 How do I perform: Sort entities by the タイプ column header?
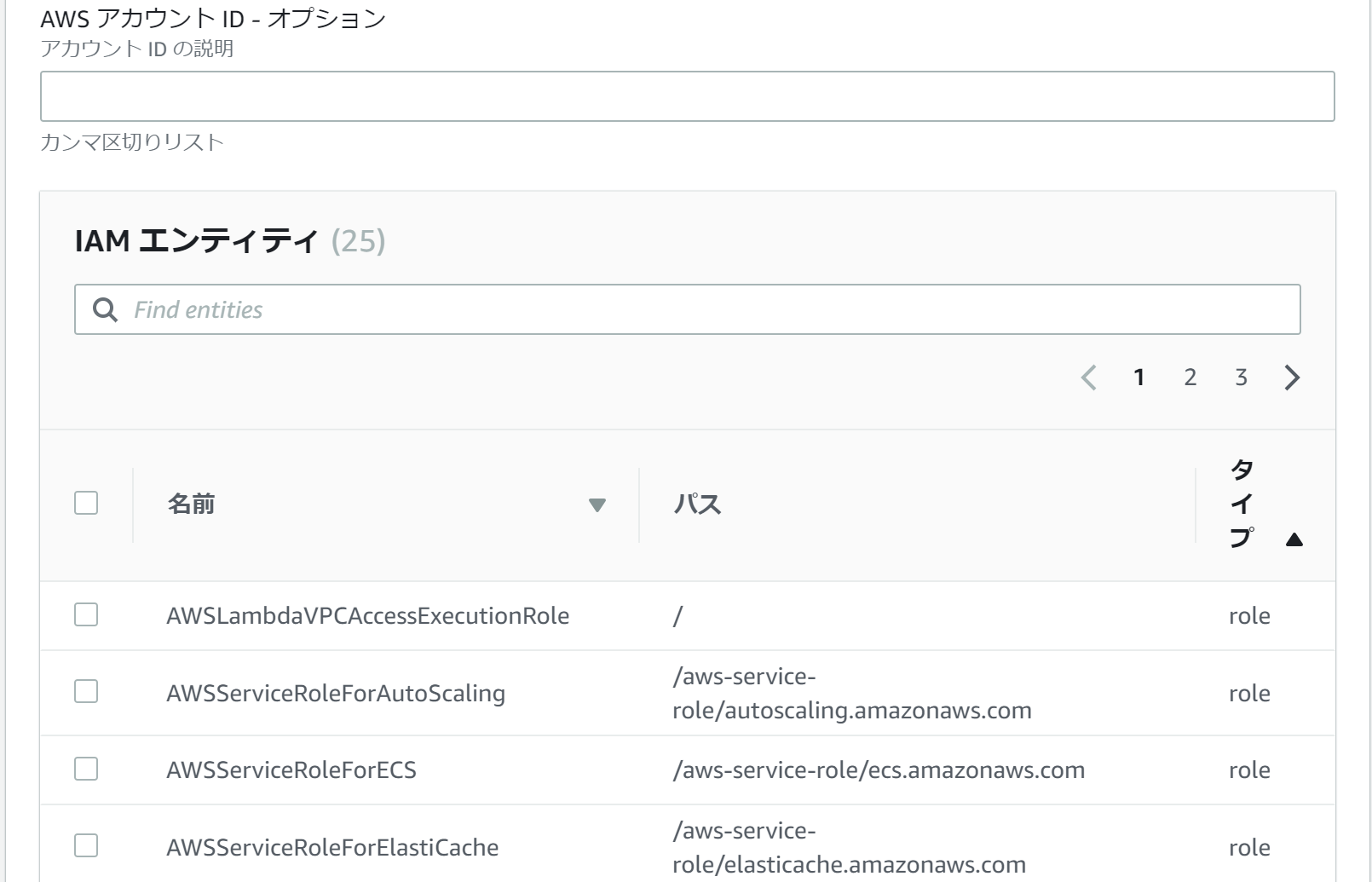click(1243, 504)
